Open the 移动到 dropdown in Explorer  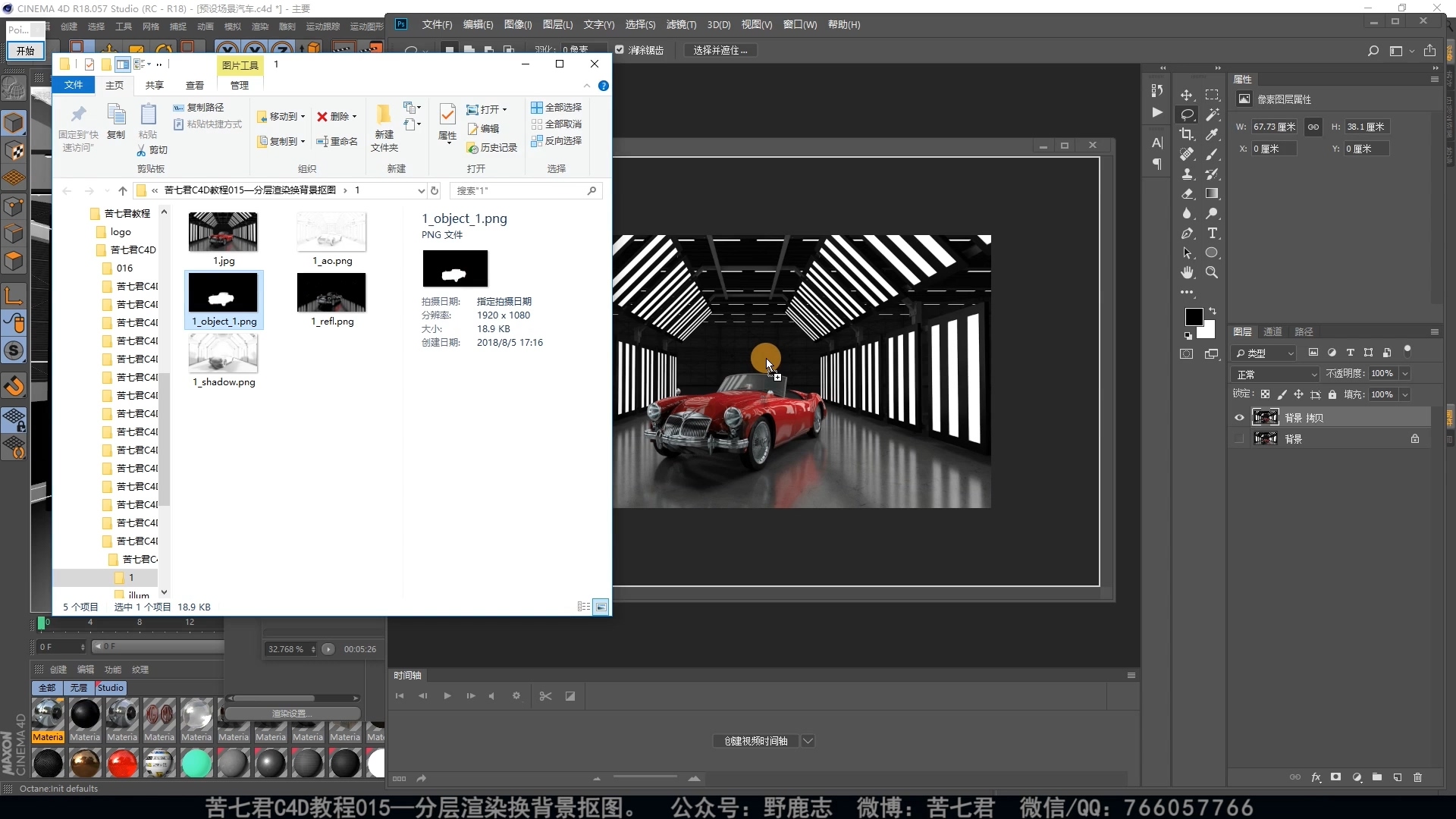(281, 117)
